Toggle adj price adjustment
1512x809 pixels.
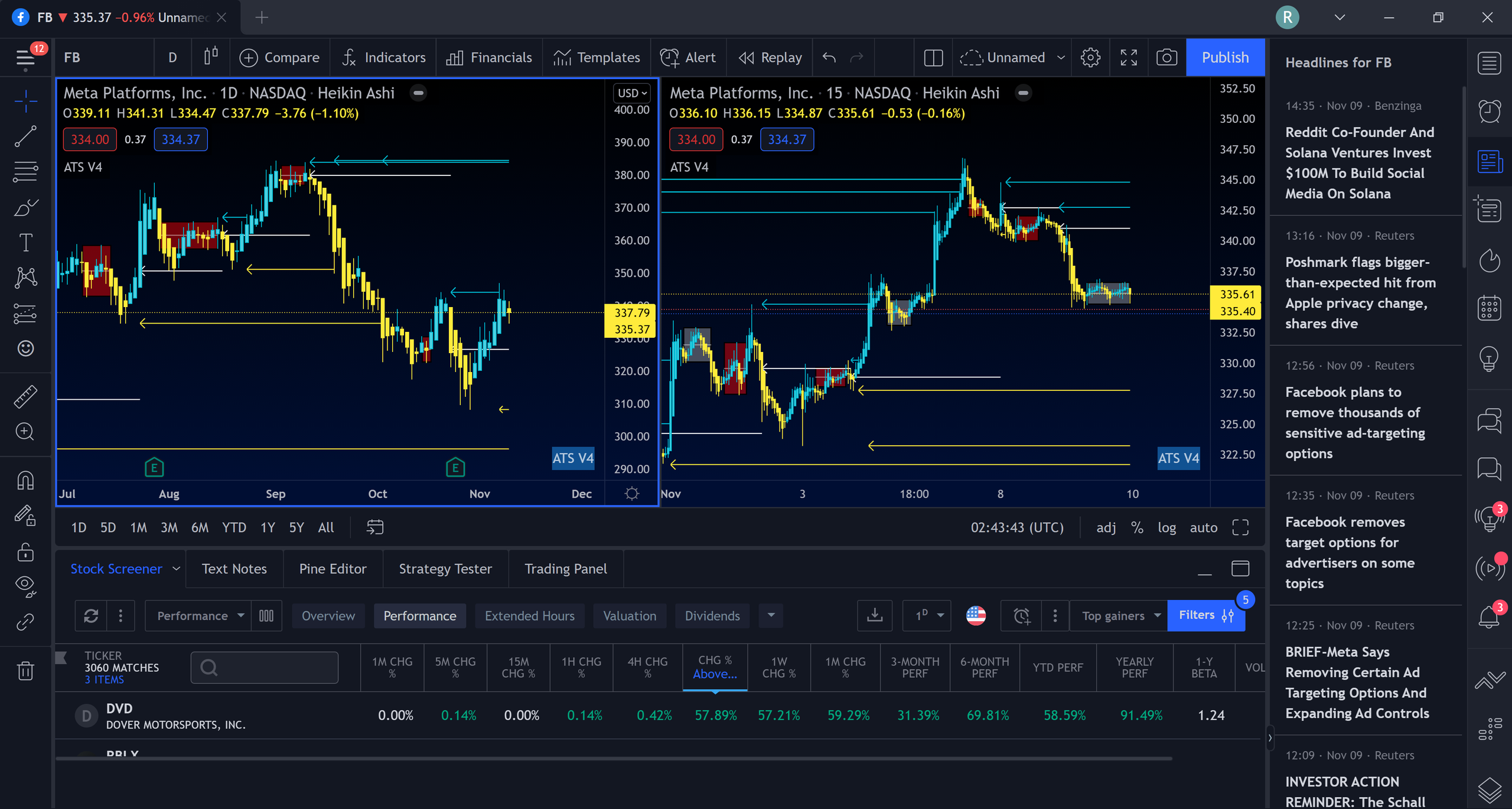[x=1106, y=527]
